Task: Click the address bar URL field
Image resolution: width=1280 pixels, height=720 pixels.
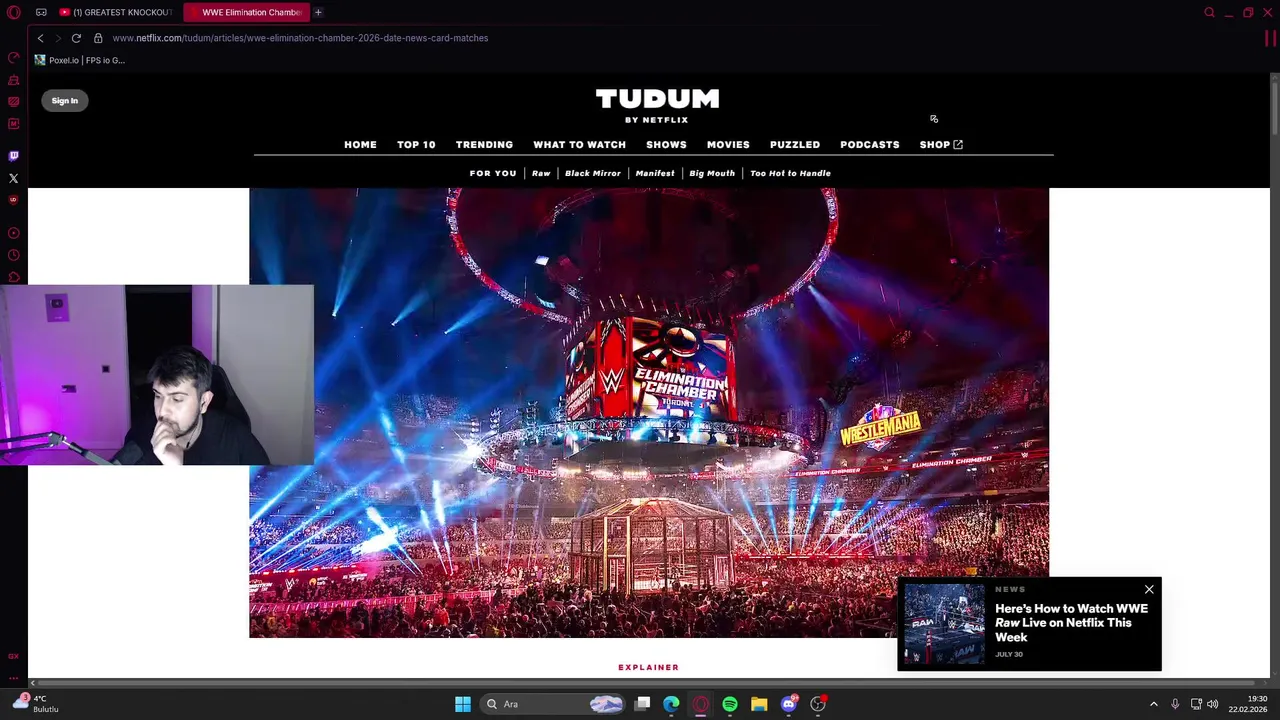Action: (300, 38)
